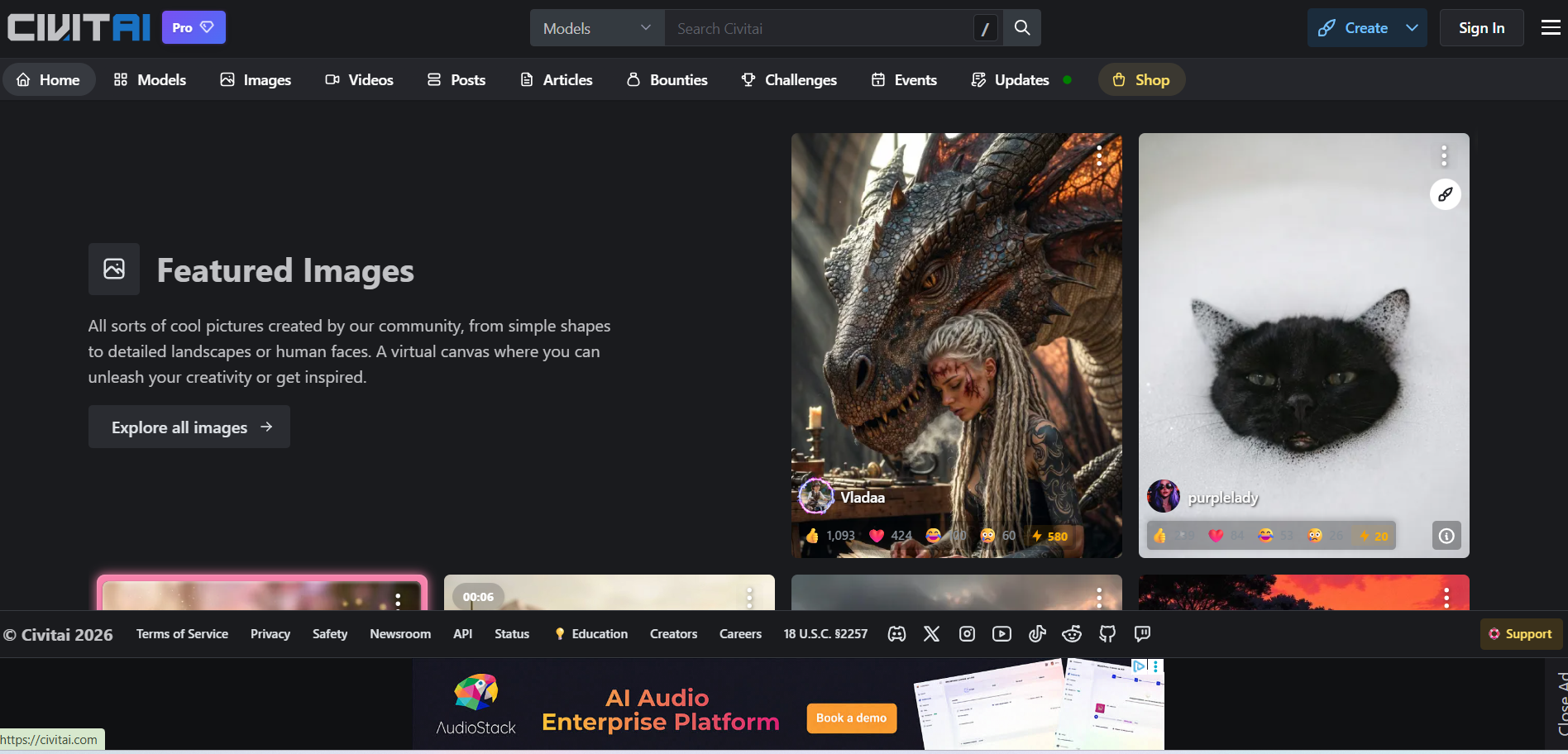Open the hamburger menu at top right
Viewport: 1568px width, 754px height.
(x=1551, y=28)
